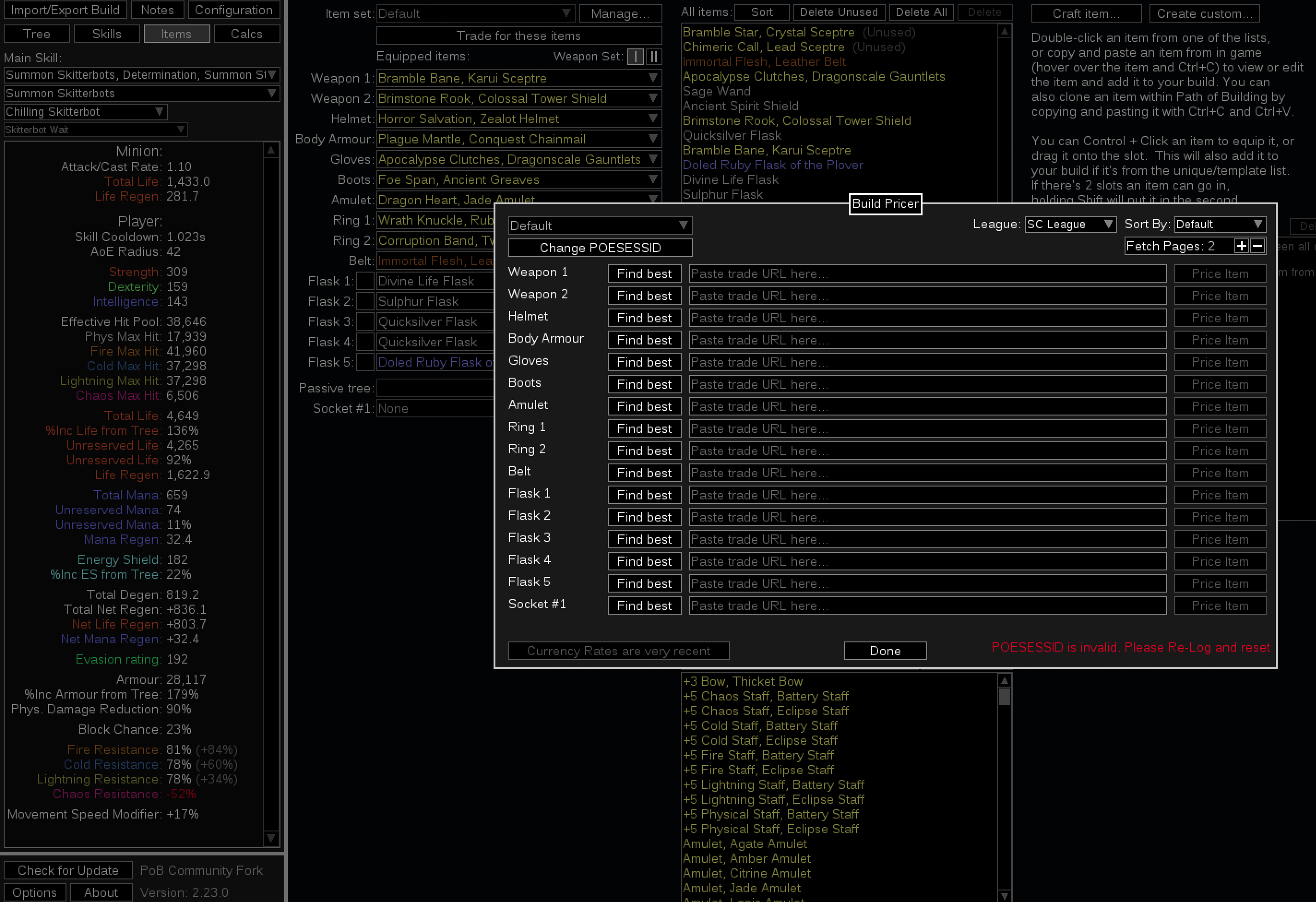Enable the Flask 3 checkbox
Viewport: 1316px width, 902px height.
coord(365,321)
